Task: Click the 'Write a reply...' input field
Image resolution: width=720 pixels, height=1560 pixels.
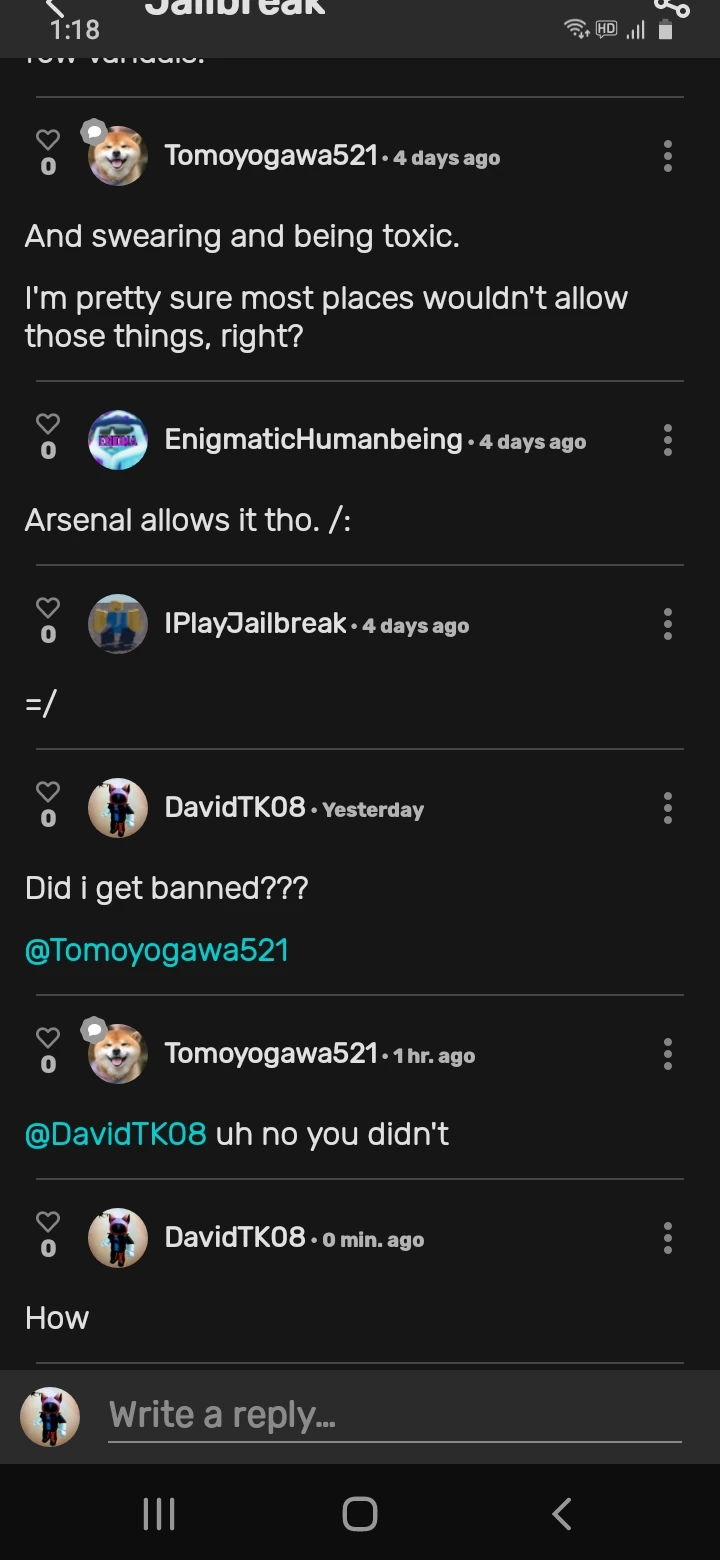Action: click(394, 1415)
